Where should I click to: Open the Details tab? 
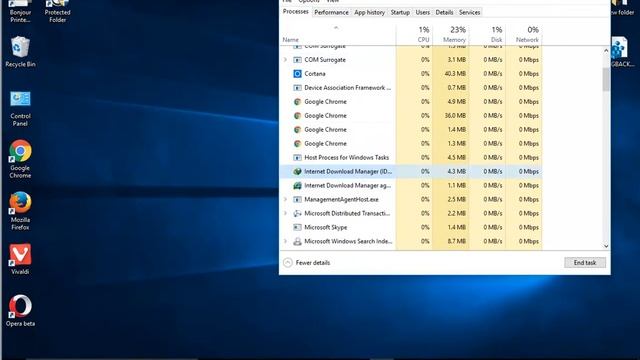tap(444, 12)
